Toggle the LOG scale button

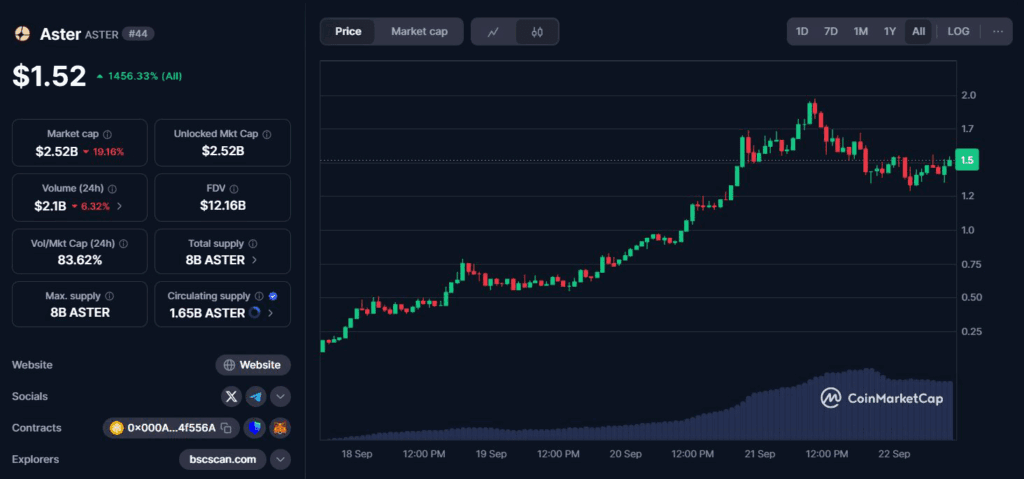[958, 31]
